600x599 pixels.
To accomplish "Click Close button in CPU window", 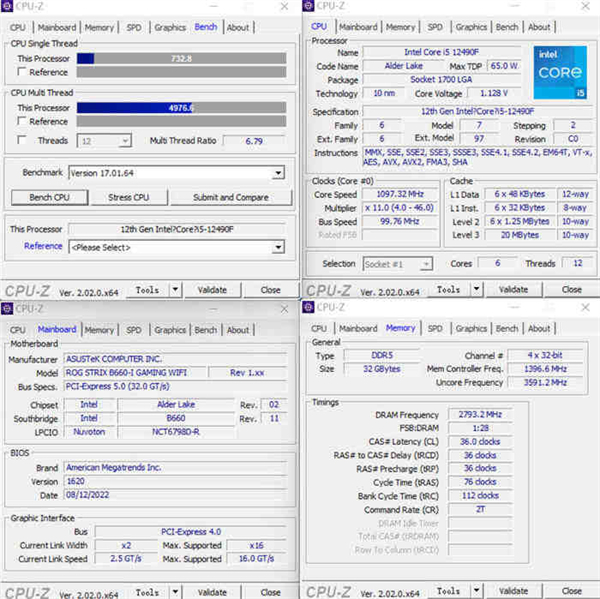I will click(572, 289).
